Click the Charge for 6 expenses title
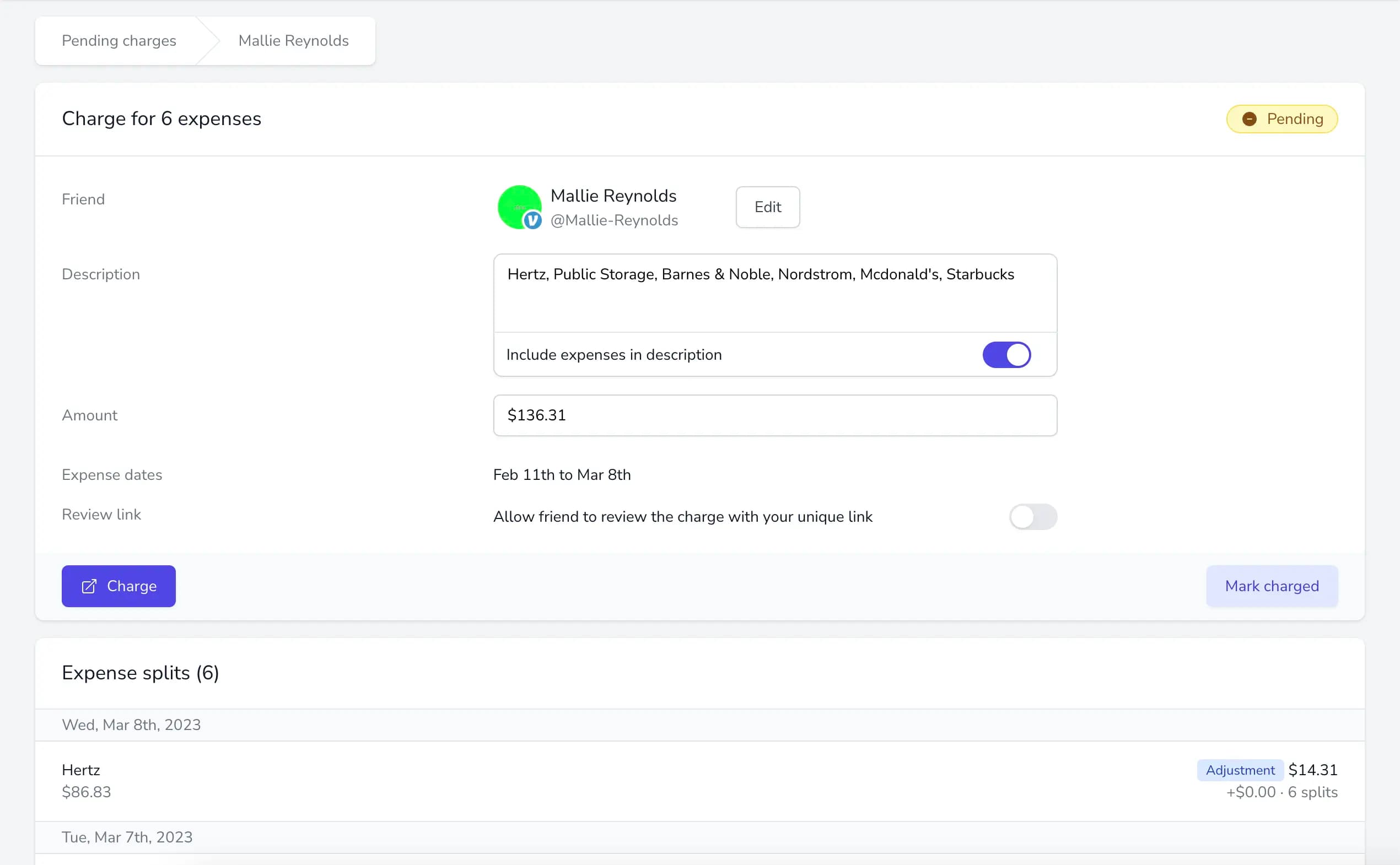This screenshot has height=865, width=1400. [161, 118]
